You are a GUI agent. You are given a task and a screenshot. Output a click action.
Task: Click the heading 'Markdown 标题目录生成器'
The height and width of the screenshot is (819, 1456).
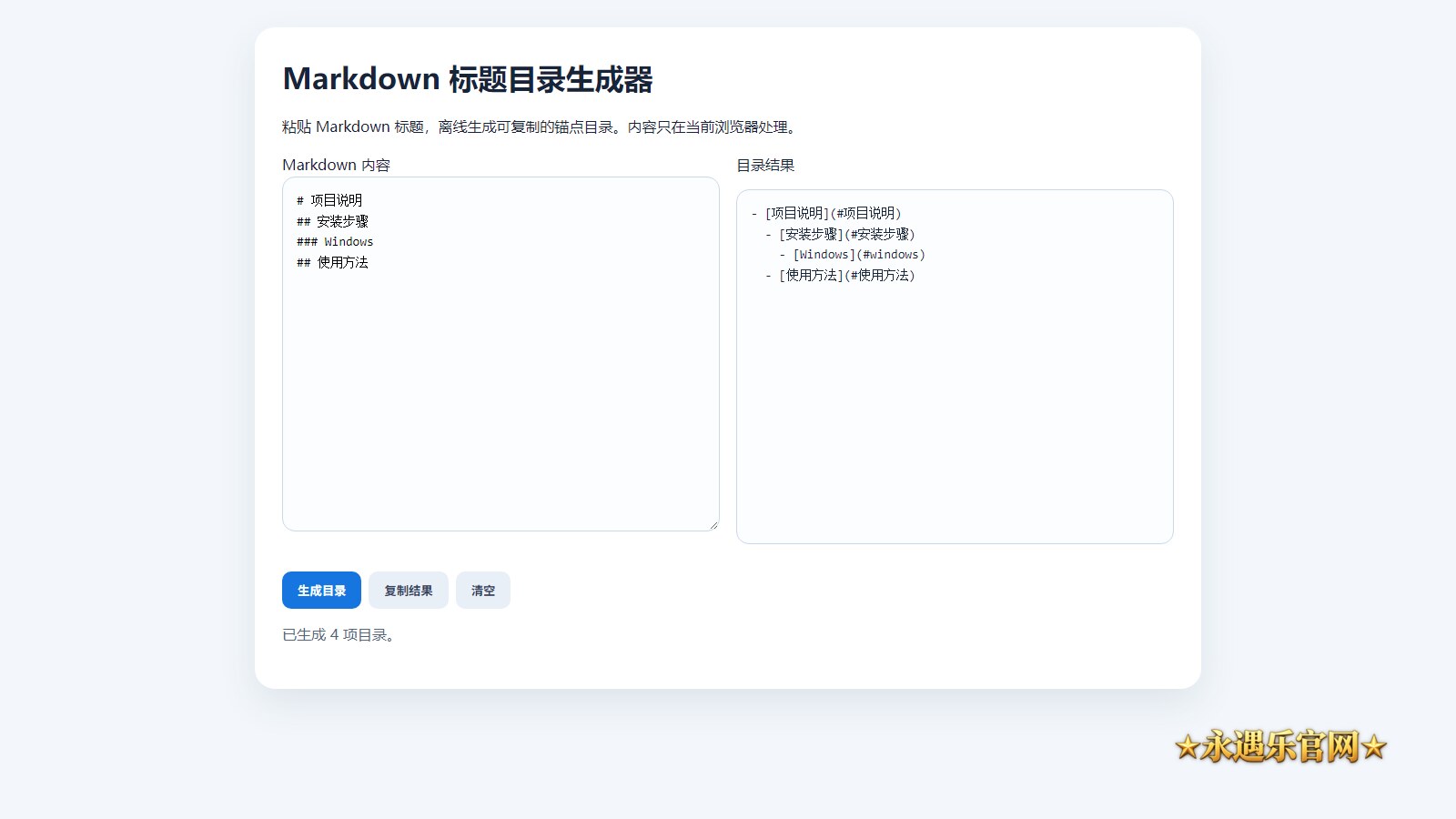pyautogui.click(x=468, y=79)
